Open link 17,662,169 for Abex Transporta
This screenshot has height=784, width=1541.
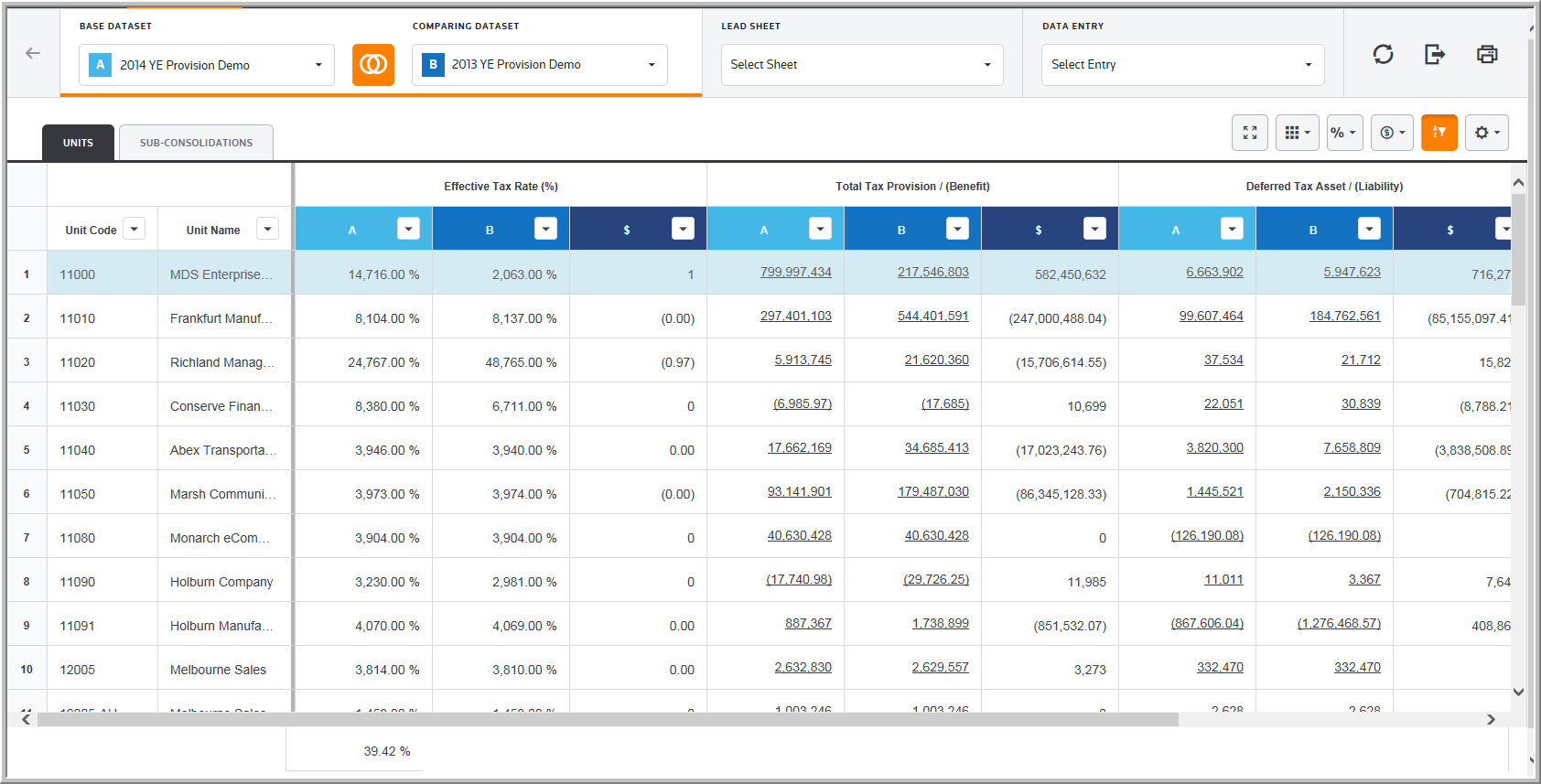[799, 448]
